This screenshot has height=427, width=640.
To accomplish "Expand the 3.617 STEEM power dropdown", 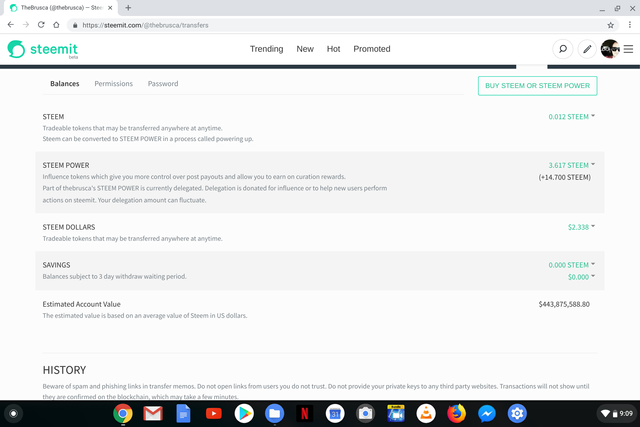I will coord(571,165).
